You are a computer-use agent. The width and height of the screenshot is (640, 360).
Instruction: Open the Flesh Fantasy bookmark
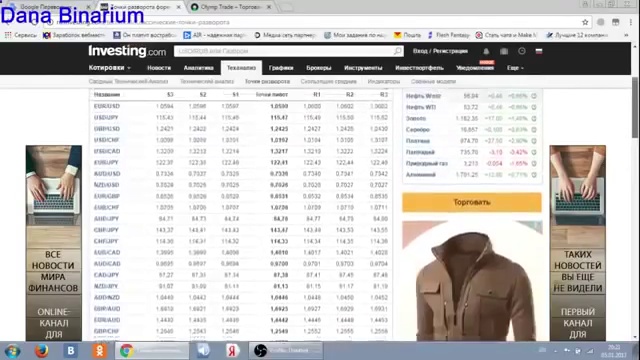[x=449, y=35]
